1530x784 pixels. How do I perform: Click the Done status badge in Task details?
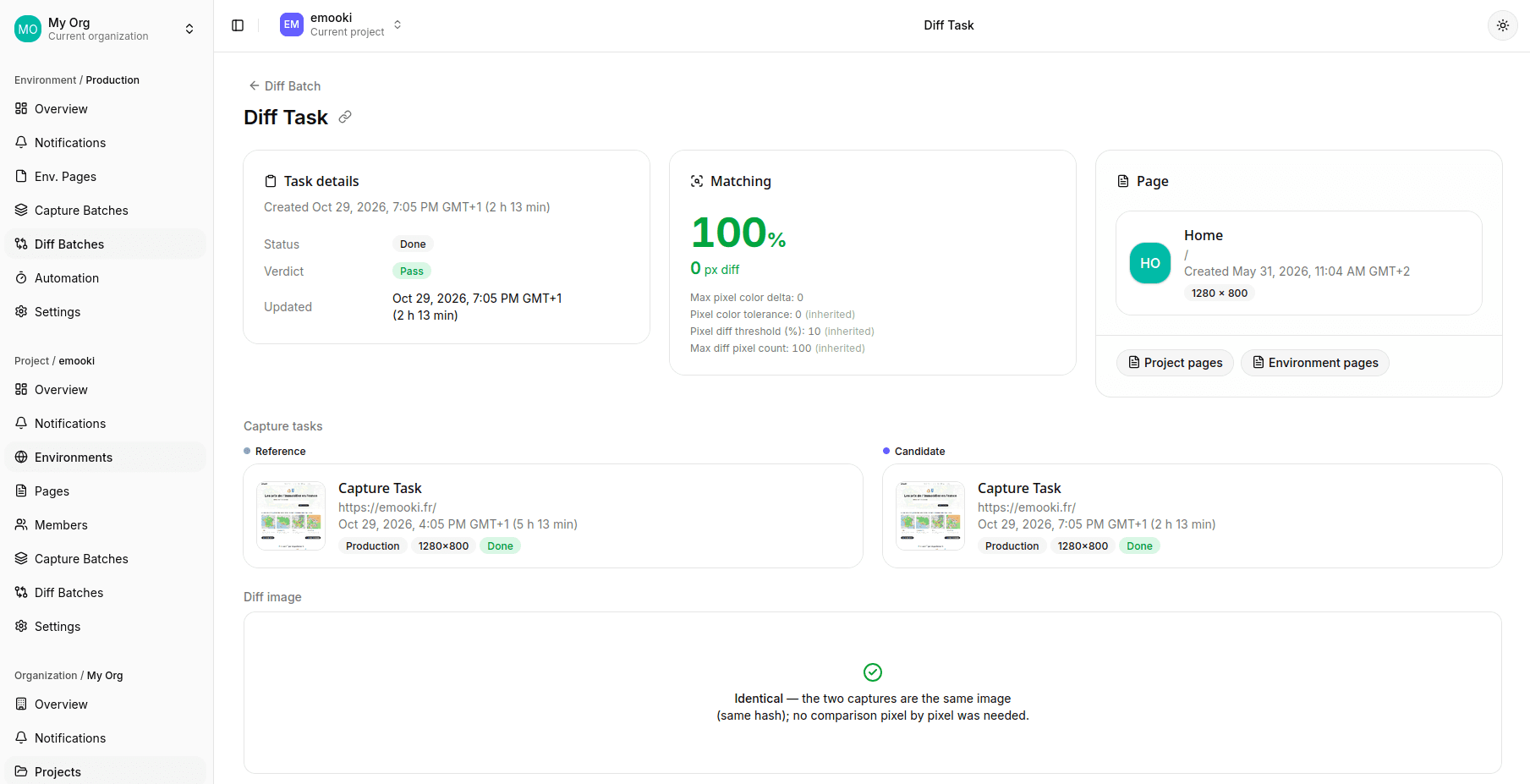413,244
